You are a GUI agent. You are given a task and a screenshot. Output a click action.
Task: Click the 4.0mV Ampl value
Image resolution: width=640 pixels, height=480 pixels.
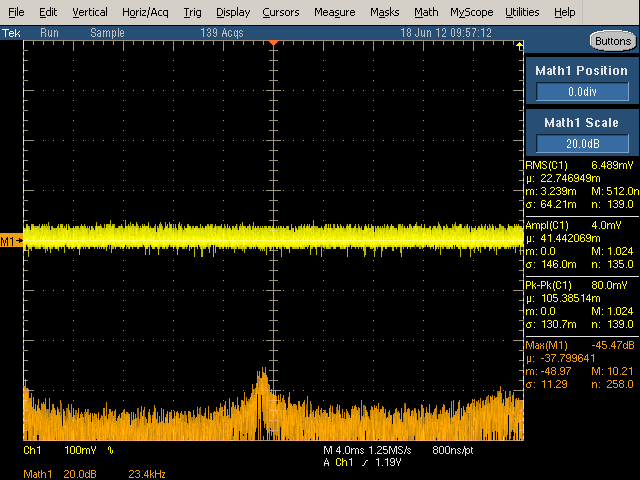coord(606,225)
